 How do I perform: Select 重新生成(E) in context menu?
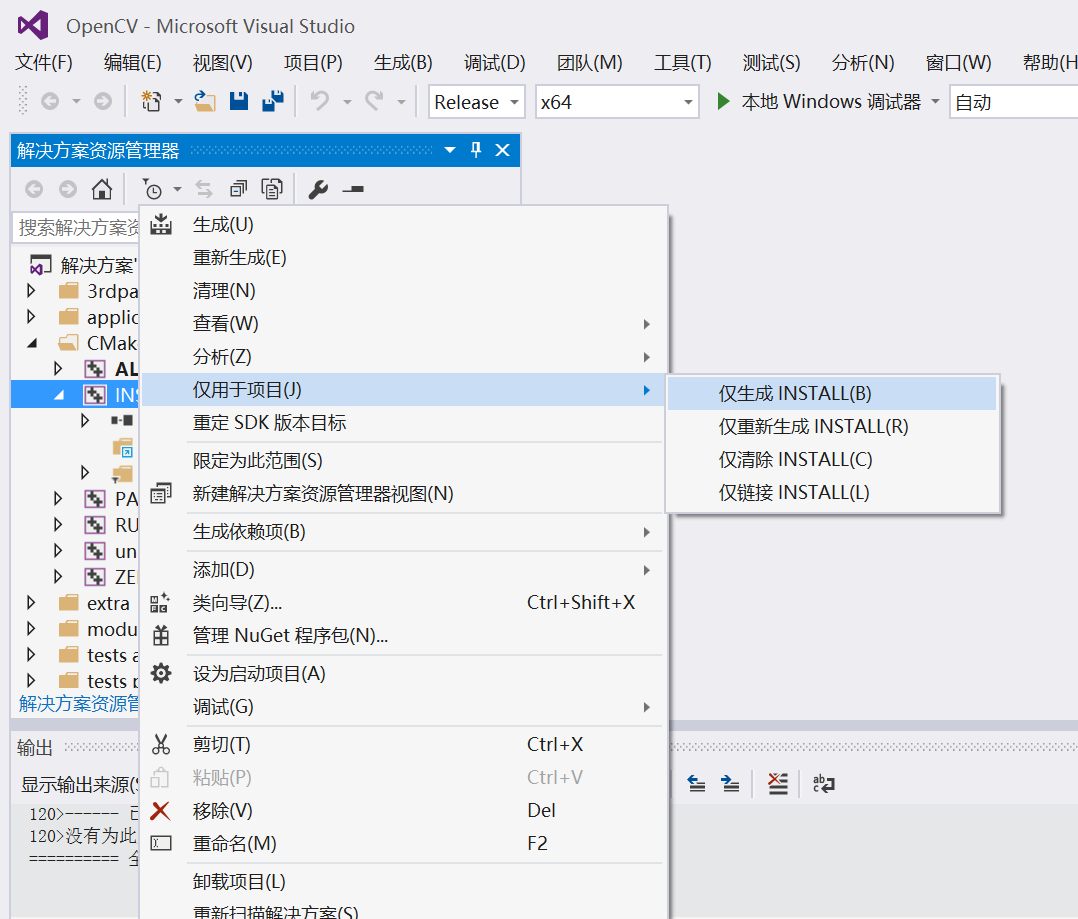coord(404,258)
